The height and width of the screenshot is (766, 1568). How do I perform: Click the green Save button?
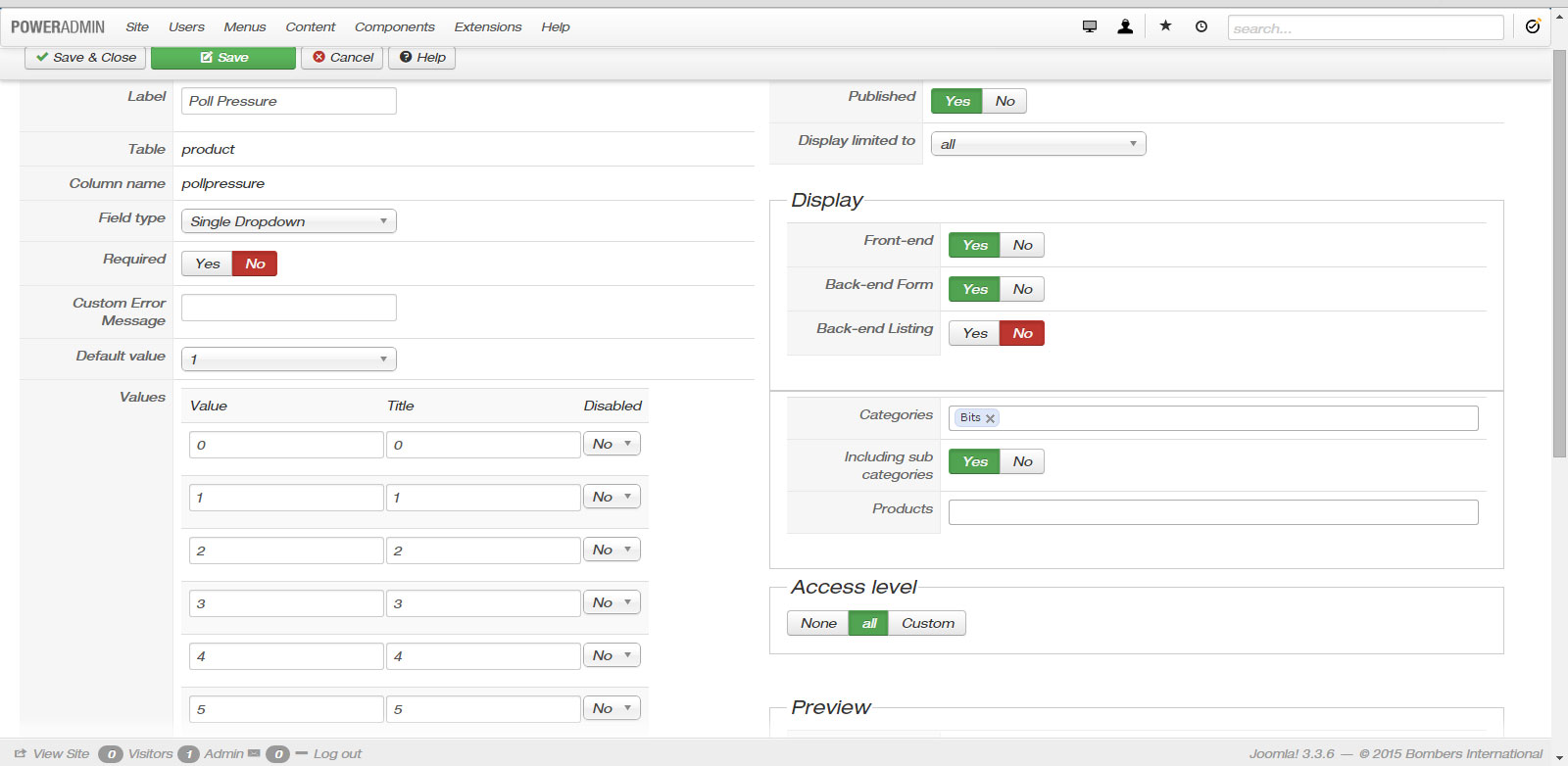pos(223,57)
